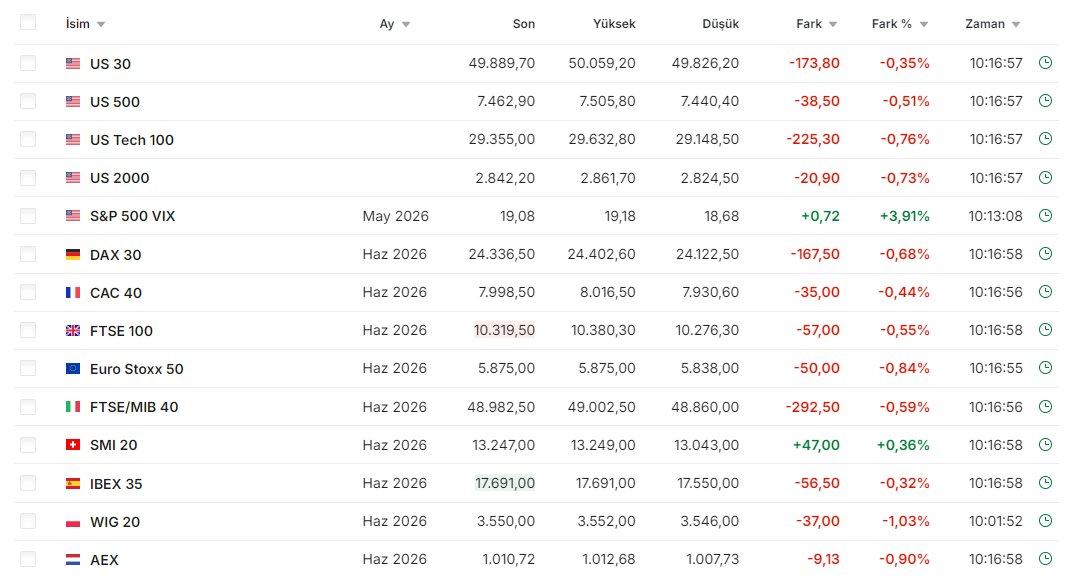Sort by the Fark % column arrow
Screen dimensions: 1081x577
coord(924,24)
